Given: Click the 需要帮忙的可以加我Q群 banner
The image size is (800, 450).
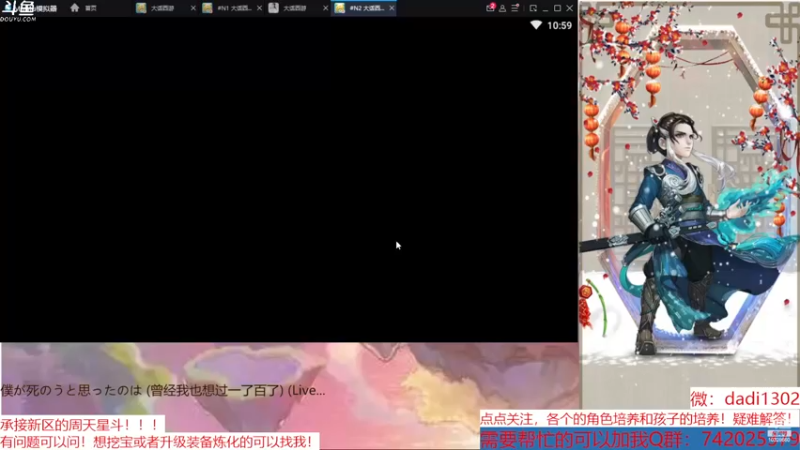Looking at the screenshot, I should [640, 439].
